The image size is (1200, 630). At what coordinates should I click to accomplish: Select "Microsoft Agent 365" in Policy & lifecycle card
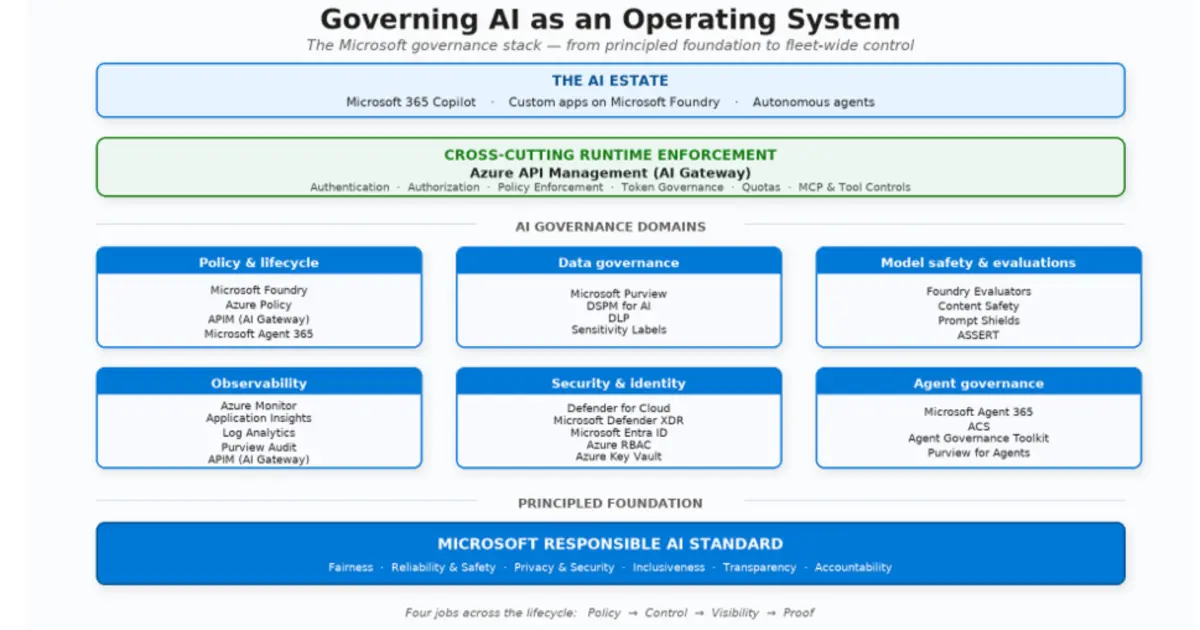pos(259,334)
